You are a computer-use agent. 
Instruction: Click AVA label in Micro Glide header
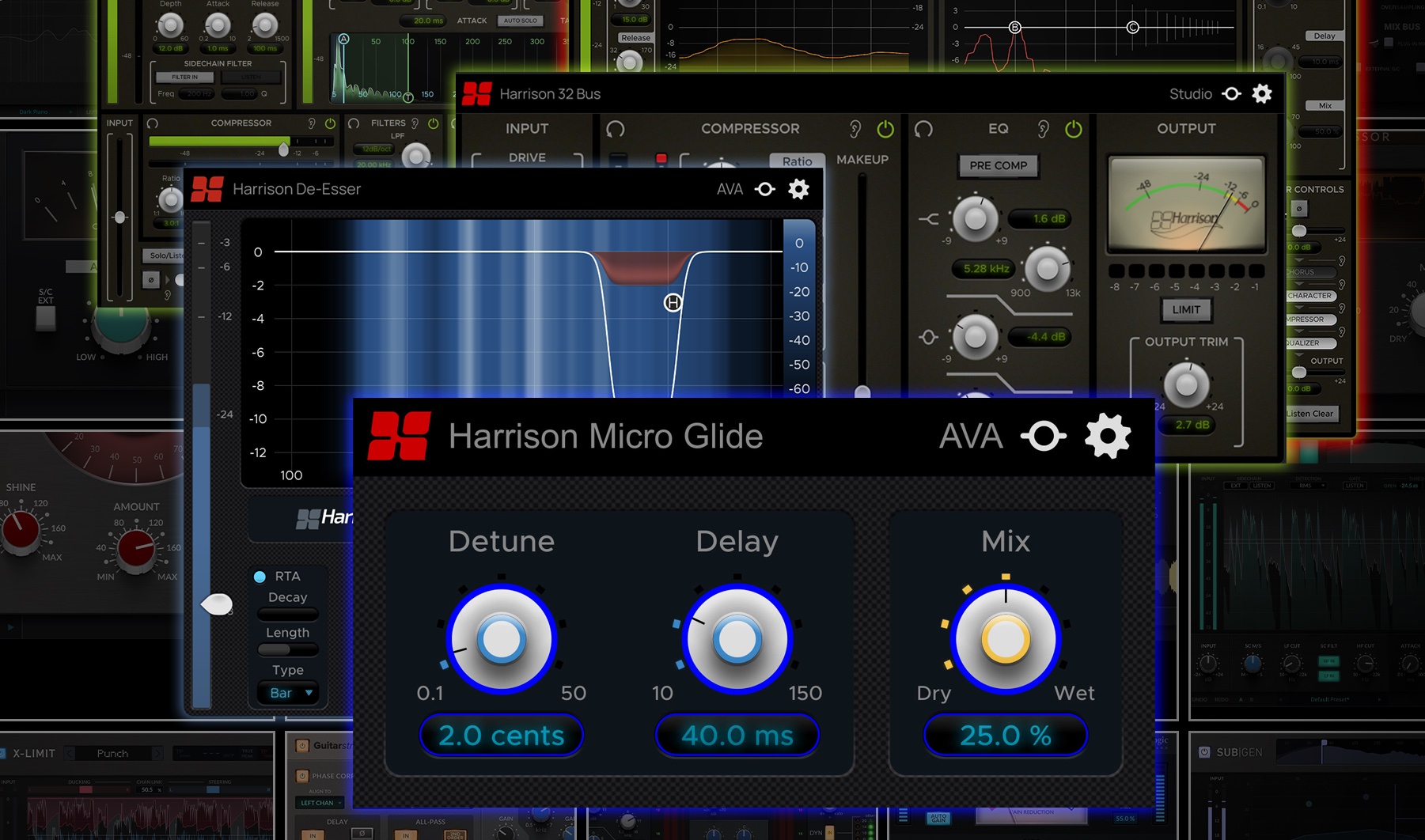tap(970, 436)
